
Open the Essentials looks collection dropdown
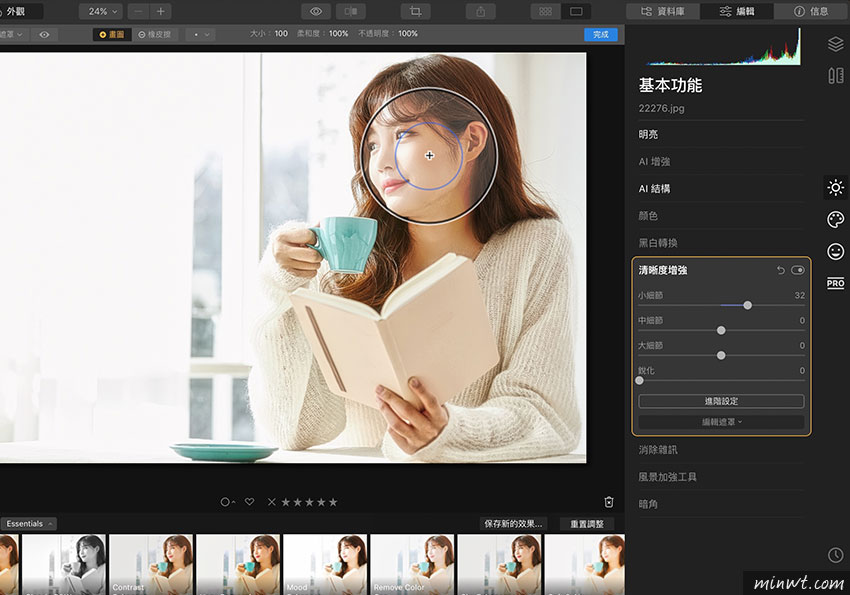point(29,523)
